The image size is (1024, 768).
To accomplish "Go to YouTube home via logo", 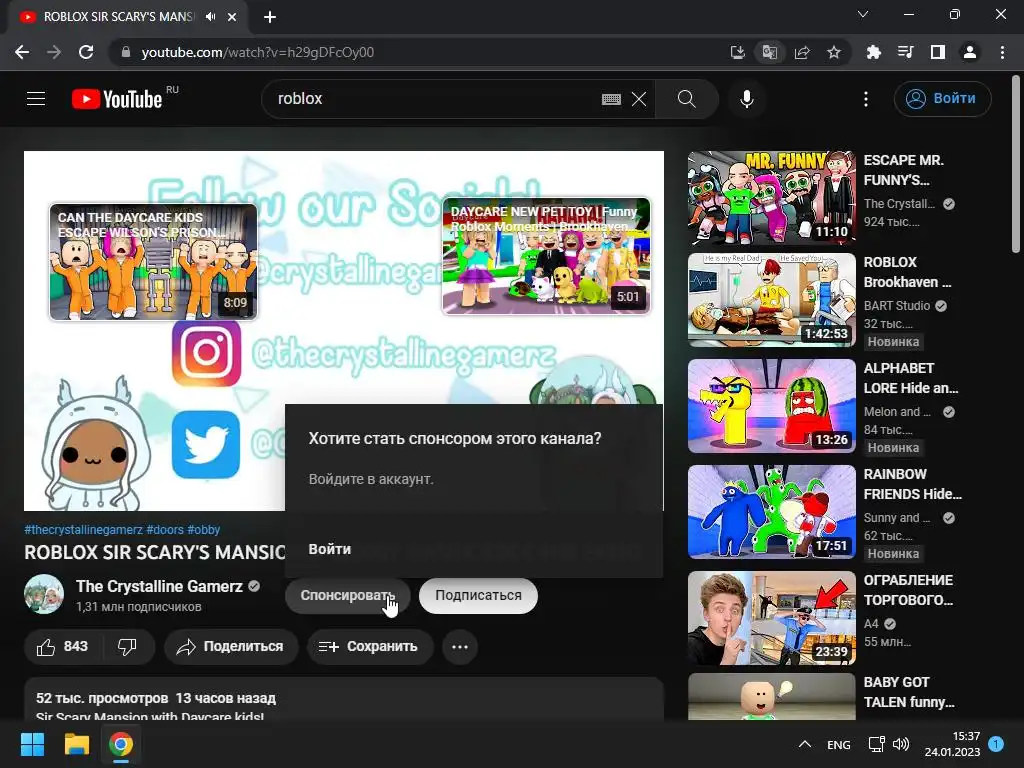I will coord(118,99).
